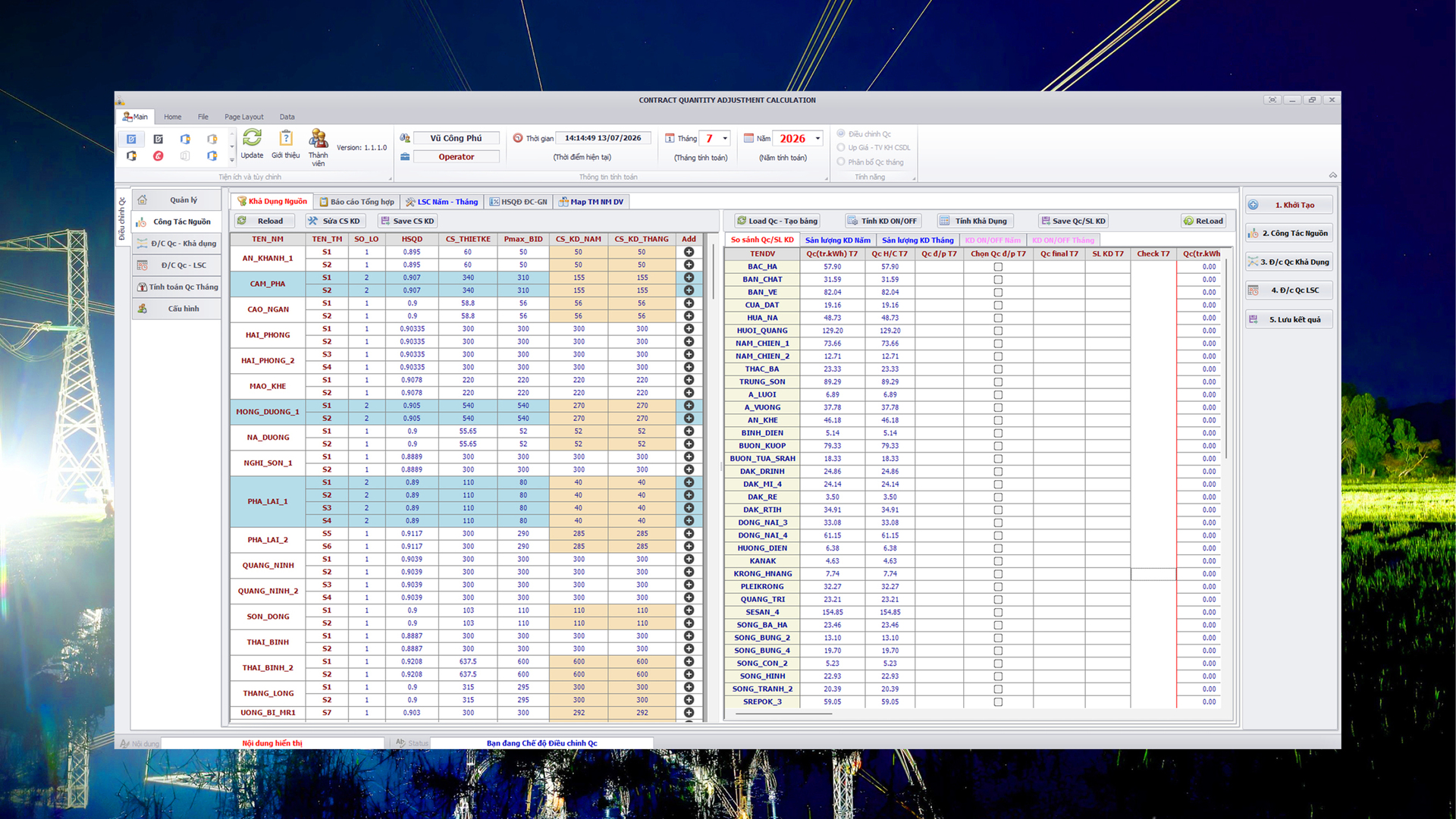Open the Giới thiệu clipboard icon
Viewport: 1456px width, 819px height.
coord(286,137)
